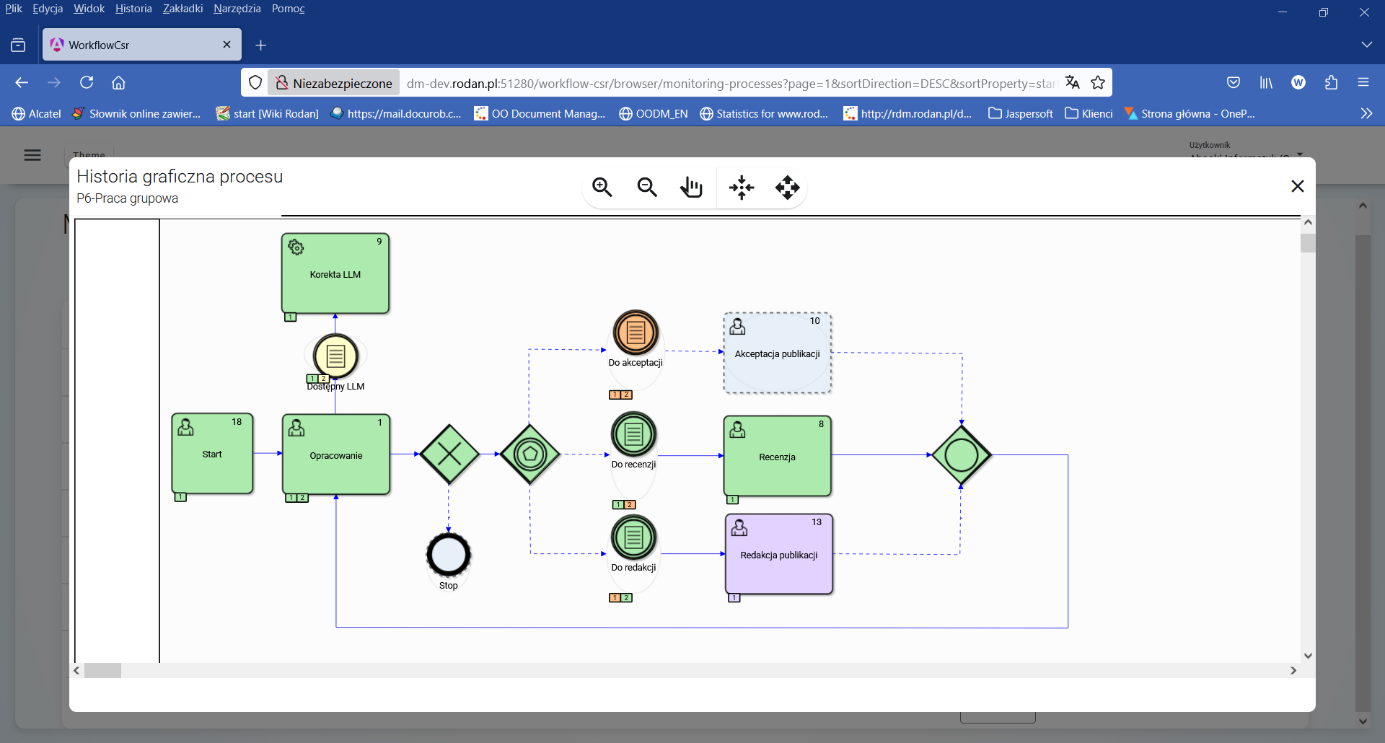The height and width of the screenshot is (743, 1385).
Task: Open the Niezabezpieczone security warning
Action: [x=334, y=82]
